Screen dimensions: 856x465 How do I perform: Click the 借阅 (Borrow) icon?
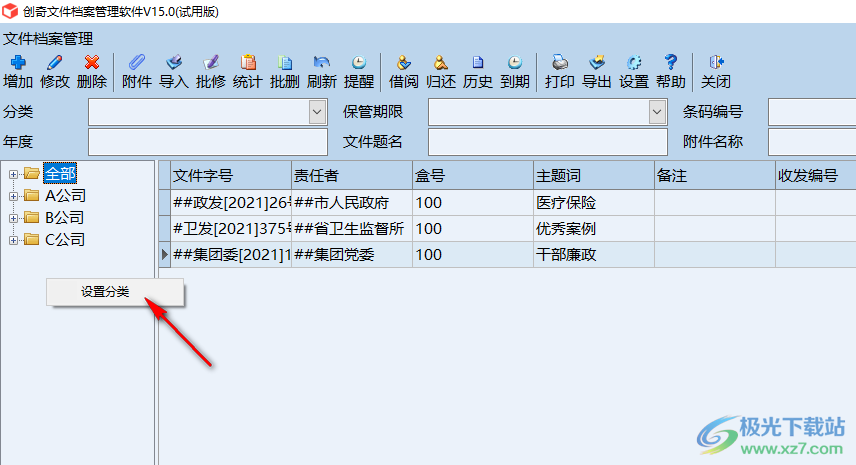403,63
